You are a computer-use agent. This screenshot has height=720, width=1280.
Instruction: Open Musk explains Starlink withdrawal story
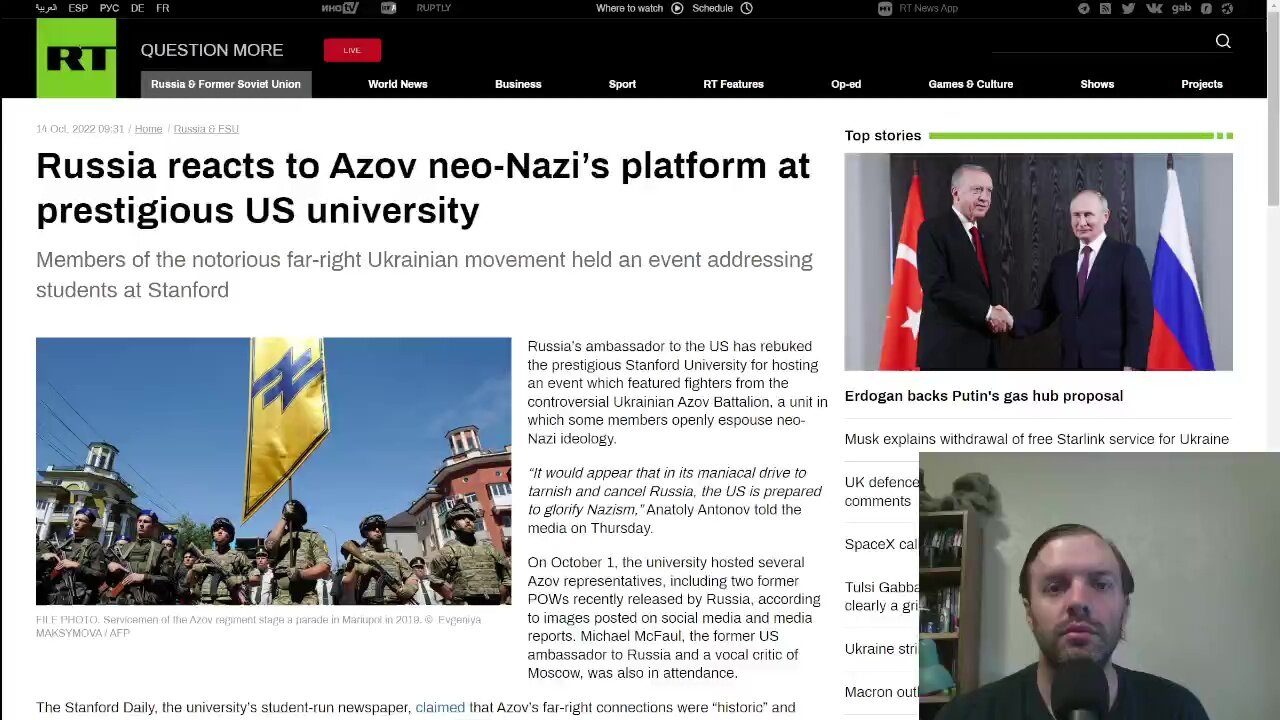click(1037, 439)
